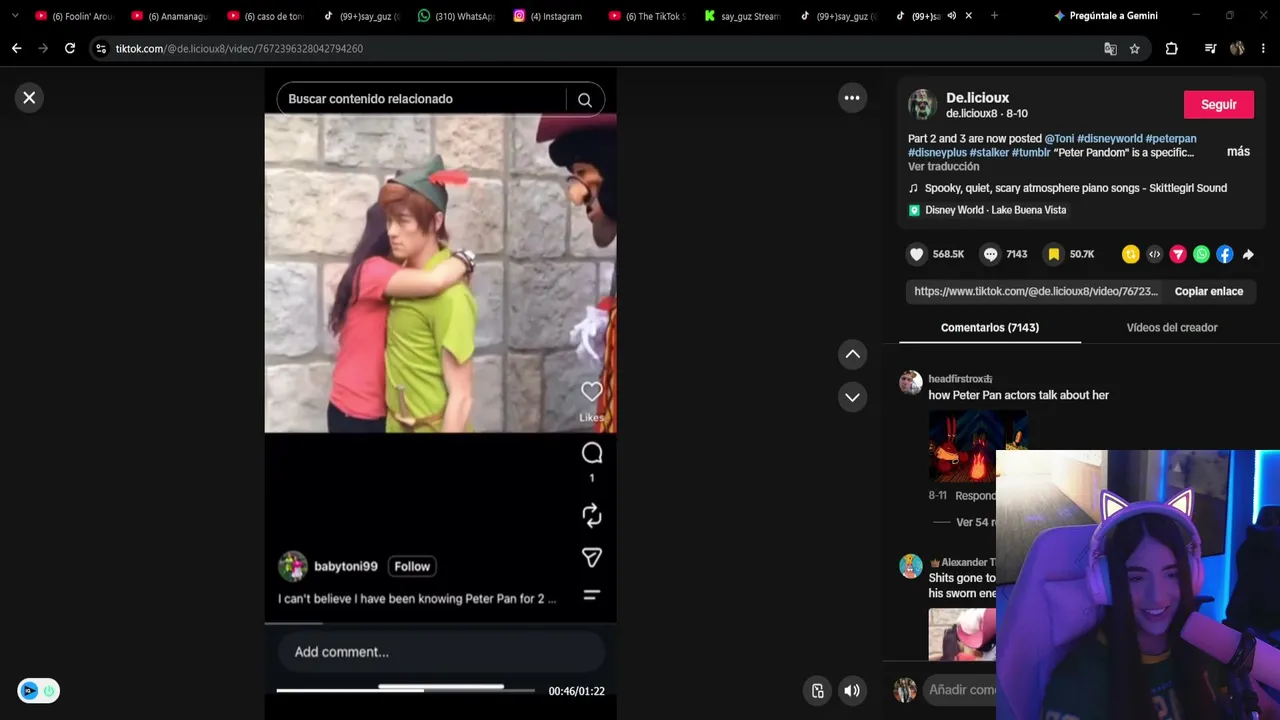Screen dimensions: 1280x720
Task: Click the Spooky, quiet, scary atmosphere sound title
Action: coord(1075,188)
